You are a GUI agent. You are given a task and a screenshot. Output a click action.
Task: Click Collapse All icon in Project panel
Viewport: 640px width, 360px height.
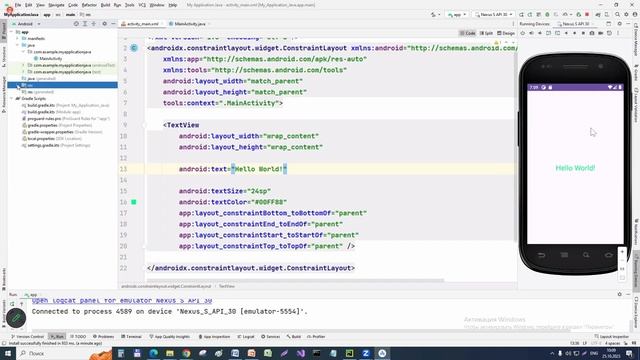coord(94,24)
